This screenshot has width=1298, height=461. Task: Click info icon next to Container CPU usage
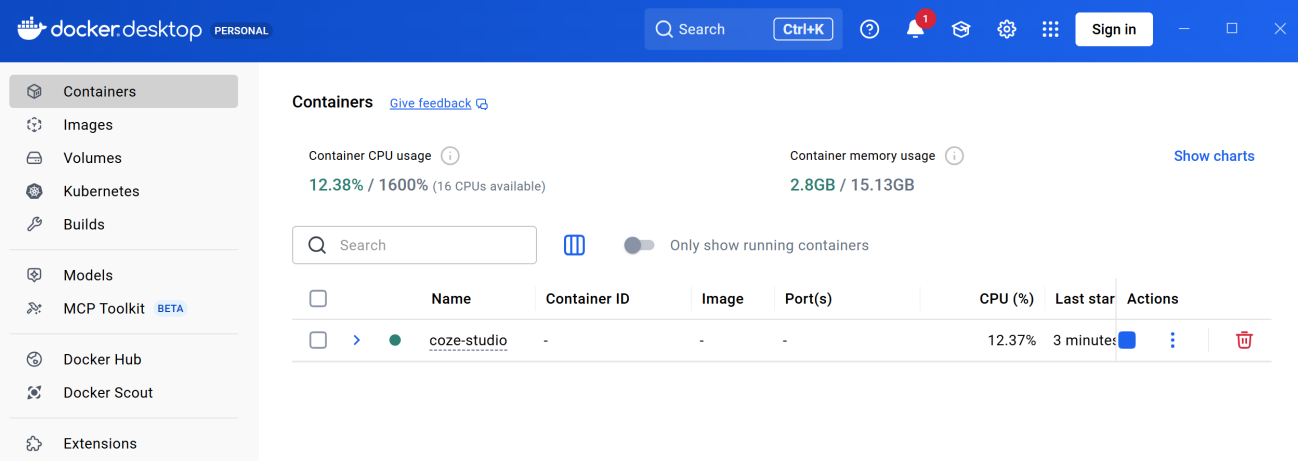point(450,156)
